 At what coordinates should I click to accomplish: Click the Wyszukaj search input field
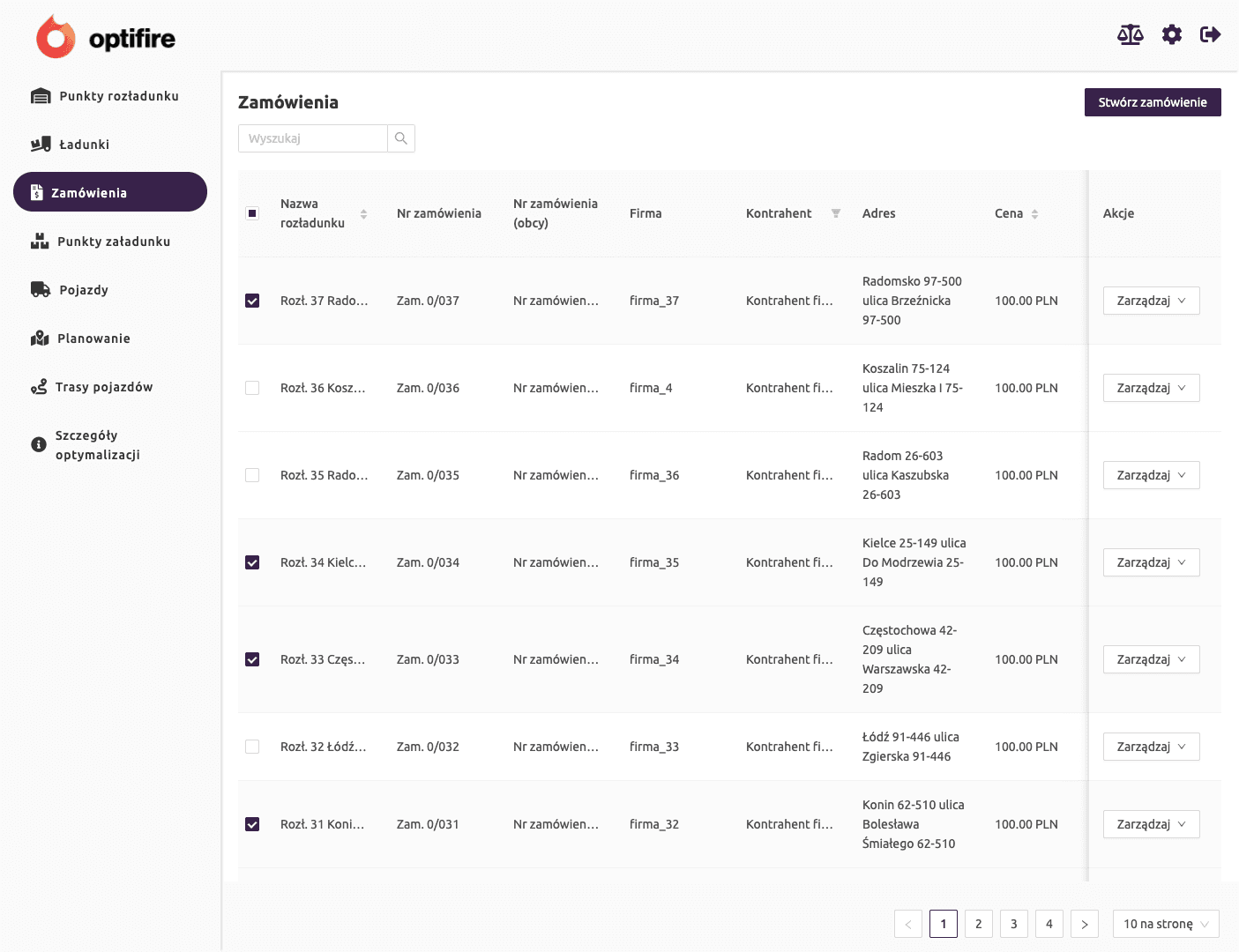(x=313, y=138)
